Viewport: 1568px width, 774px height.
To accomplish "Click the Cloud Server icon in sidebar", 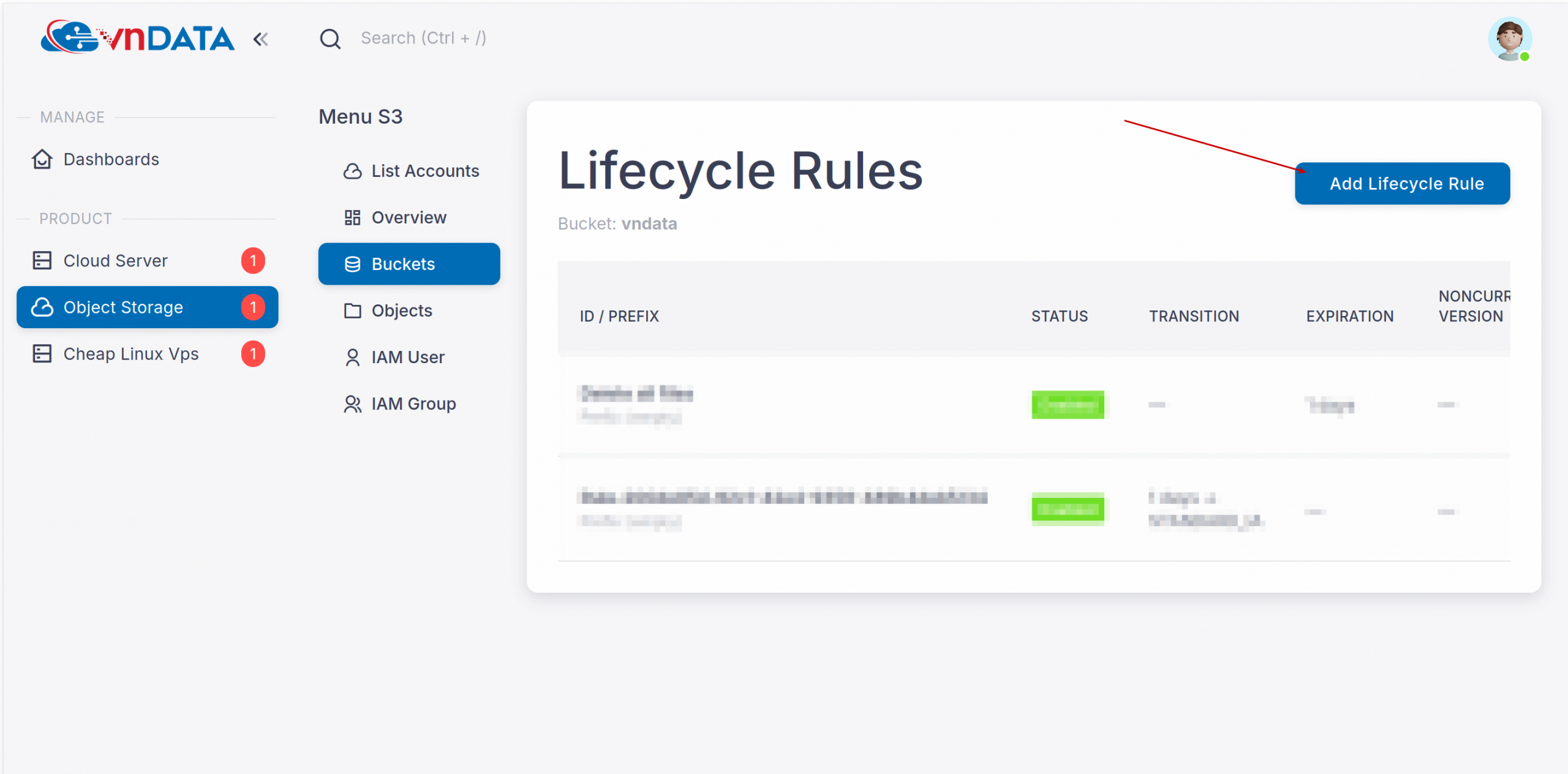I will (42, 260).
